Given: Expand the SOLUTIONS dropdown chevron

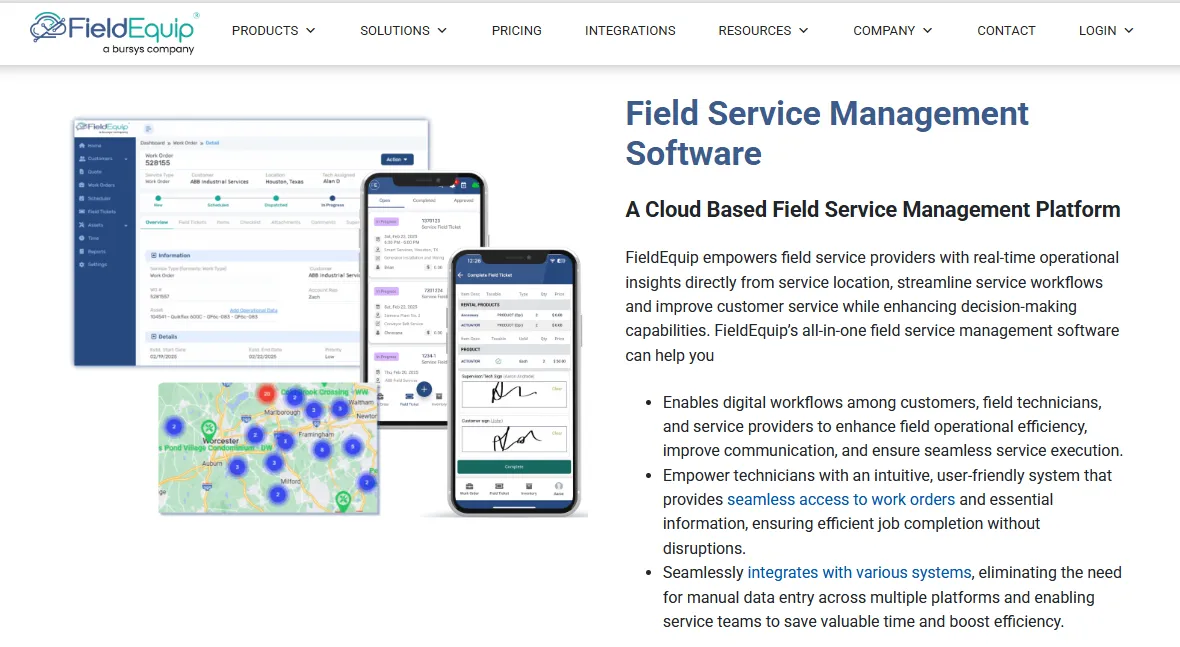Looking at the screenshot, I should click(442, 31).
